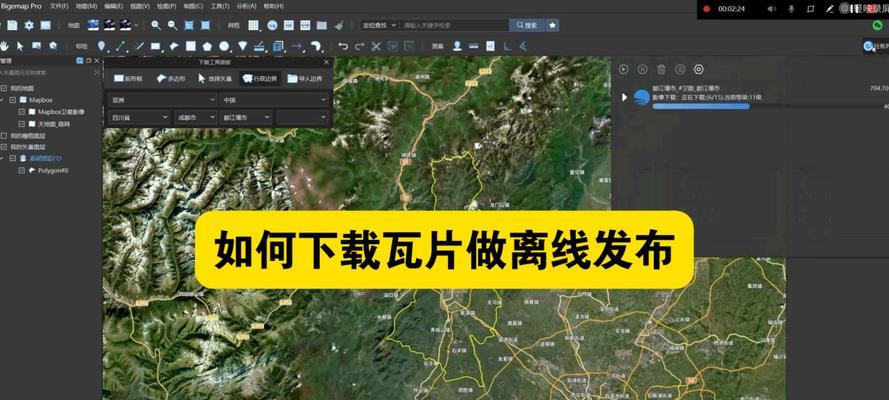Mute recorder speaker icon
This screenshot has height=400, width=889.
coord(772,9)
